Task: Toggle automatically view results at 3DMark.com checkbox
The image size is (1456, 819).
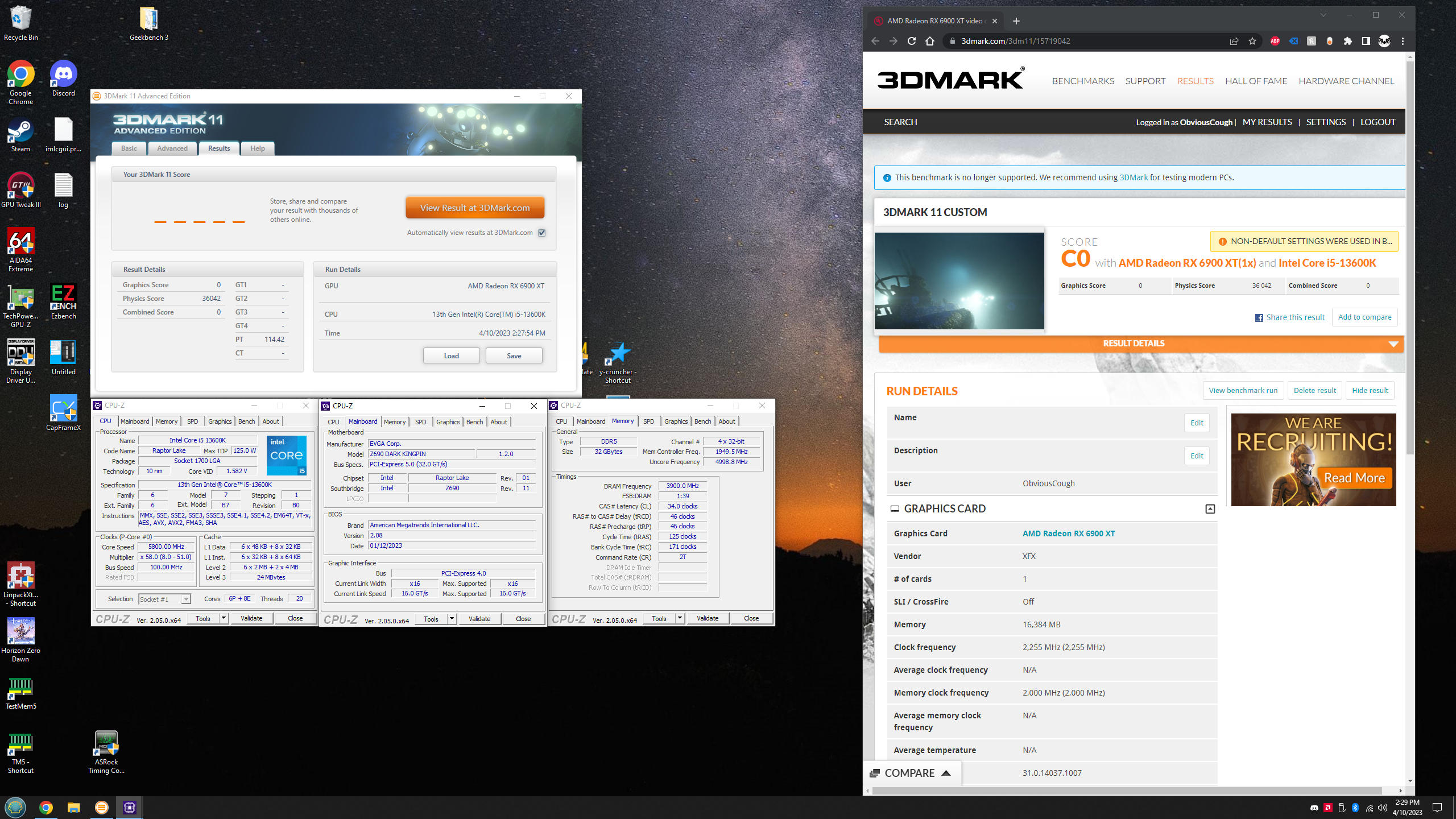Action: click(542, 233)
